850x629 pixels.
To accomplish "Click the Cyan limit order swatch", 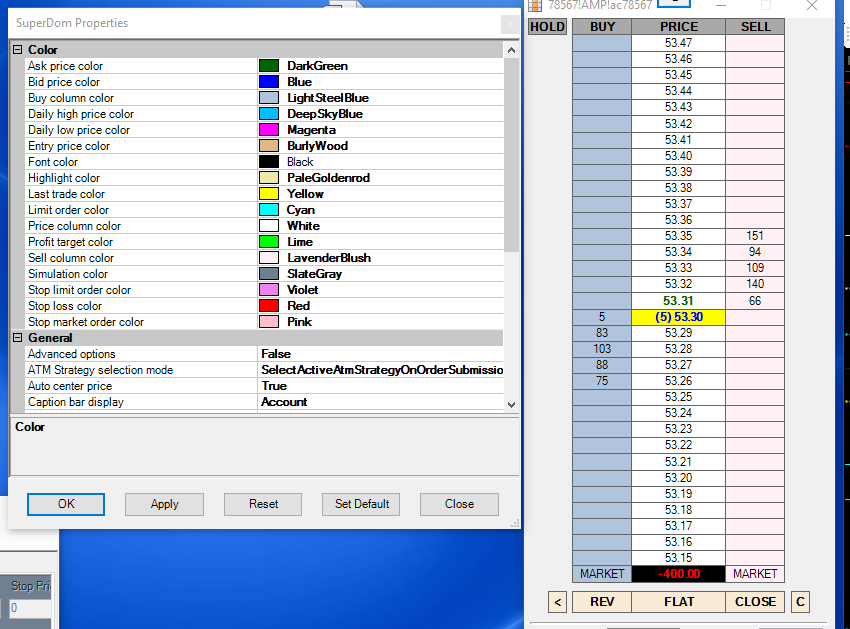I will coord(269,210).
